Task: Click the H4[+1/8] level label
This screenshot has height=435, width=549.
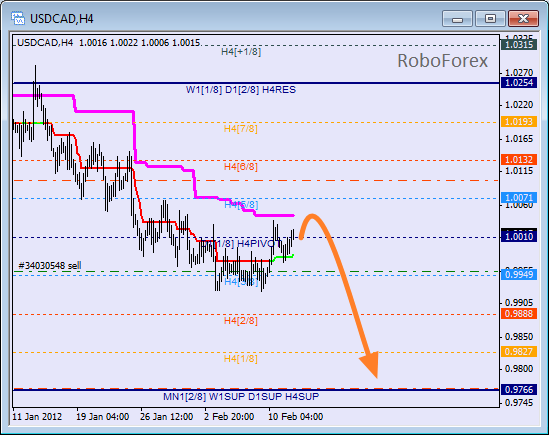Action: [241, 52]
